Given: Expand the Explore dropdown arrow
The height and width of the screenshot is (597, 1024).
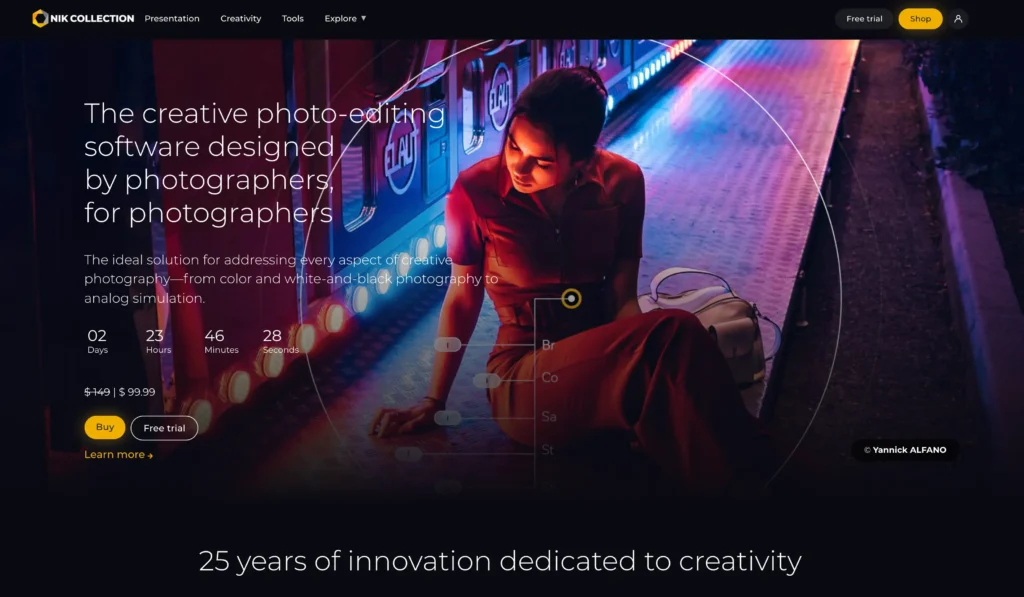Looking at the screenshot, I should 364,18.
